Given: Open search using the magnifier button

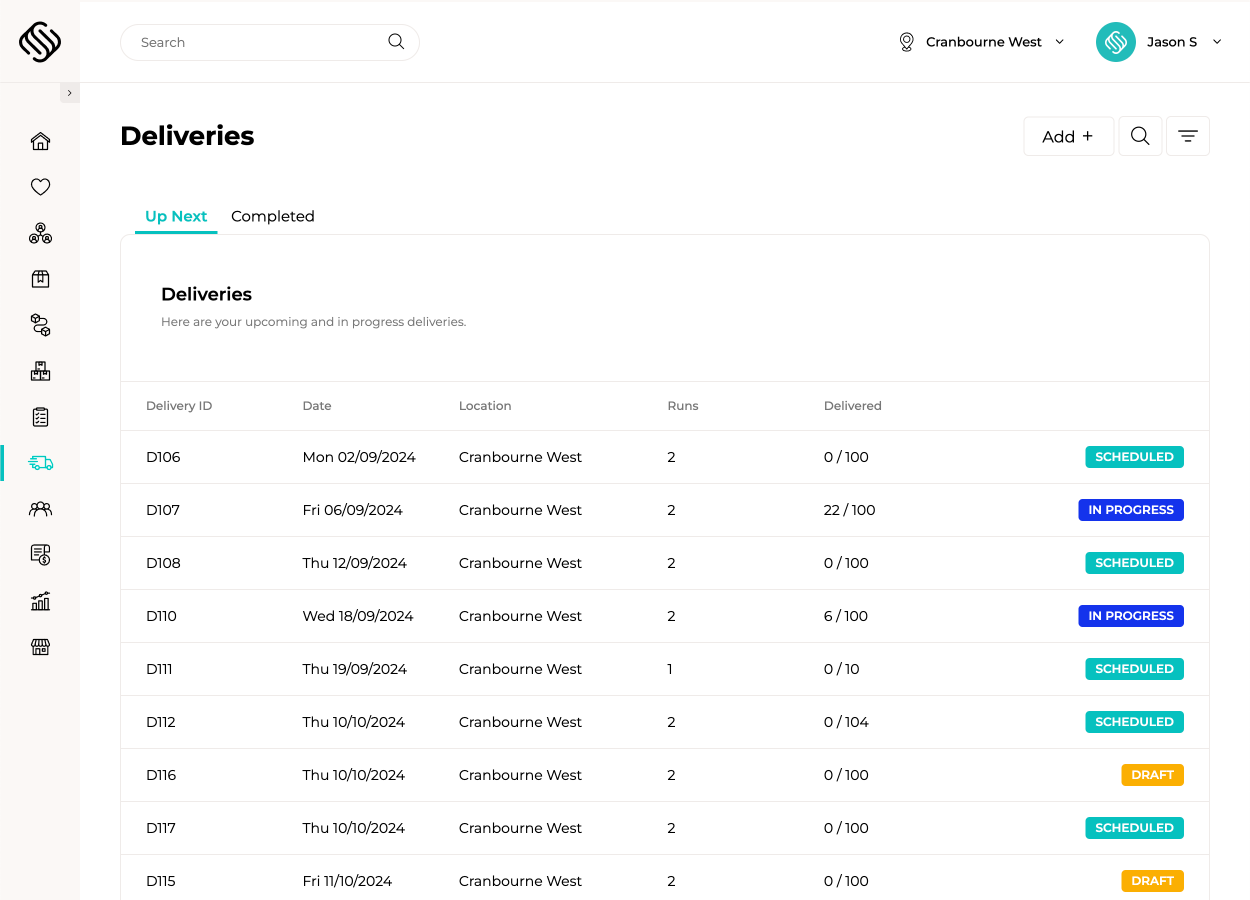Looking at the screenshot, I should coord(1140,135).
